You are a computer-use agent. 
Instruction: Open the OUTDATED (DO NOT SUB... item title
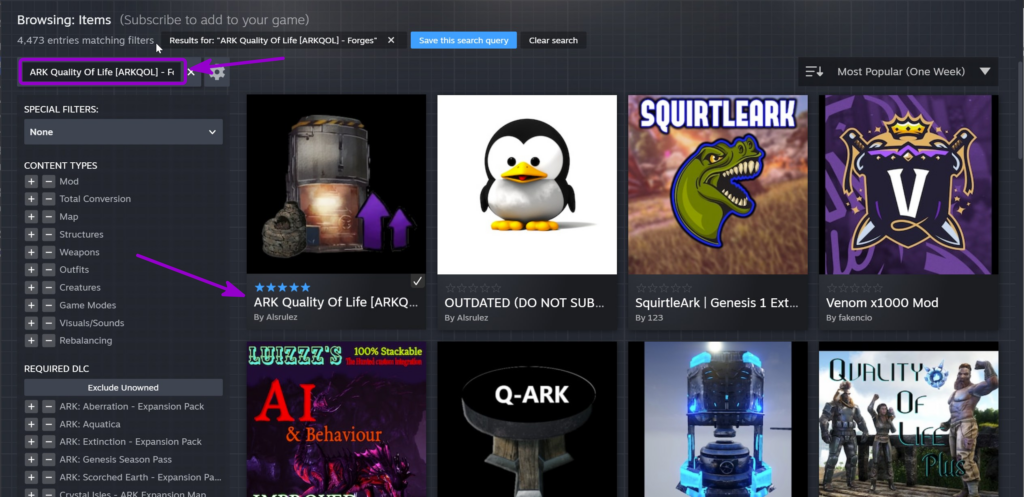click(524, 302)
